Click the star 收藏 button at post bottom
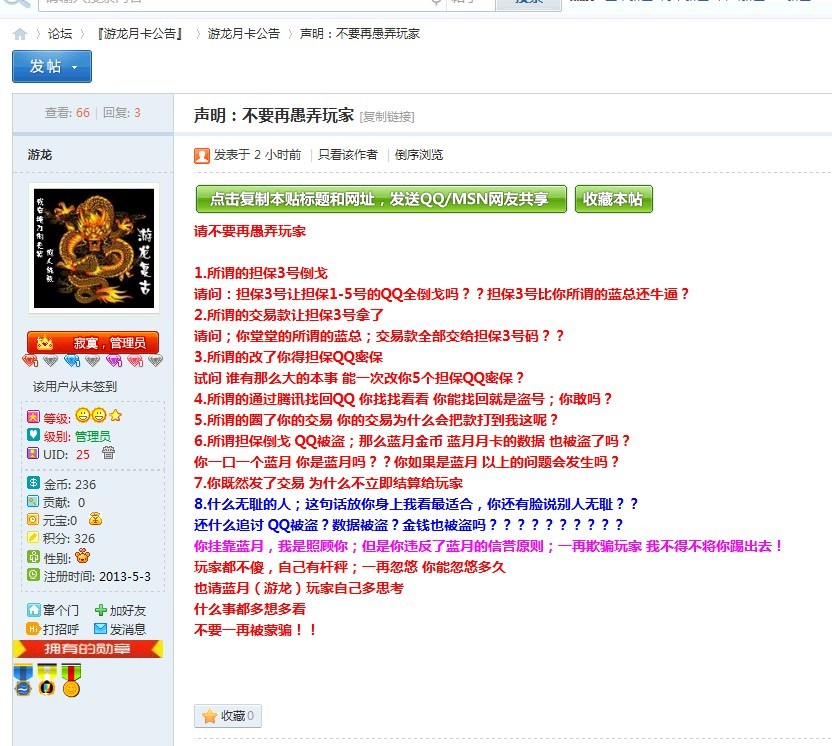Image resolution: width=832 pixels, height=746 pixels. (x=227, y=716)
